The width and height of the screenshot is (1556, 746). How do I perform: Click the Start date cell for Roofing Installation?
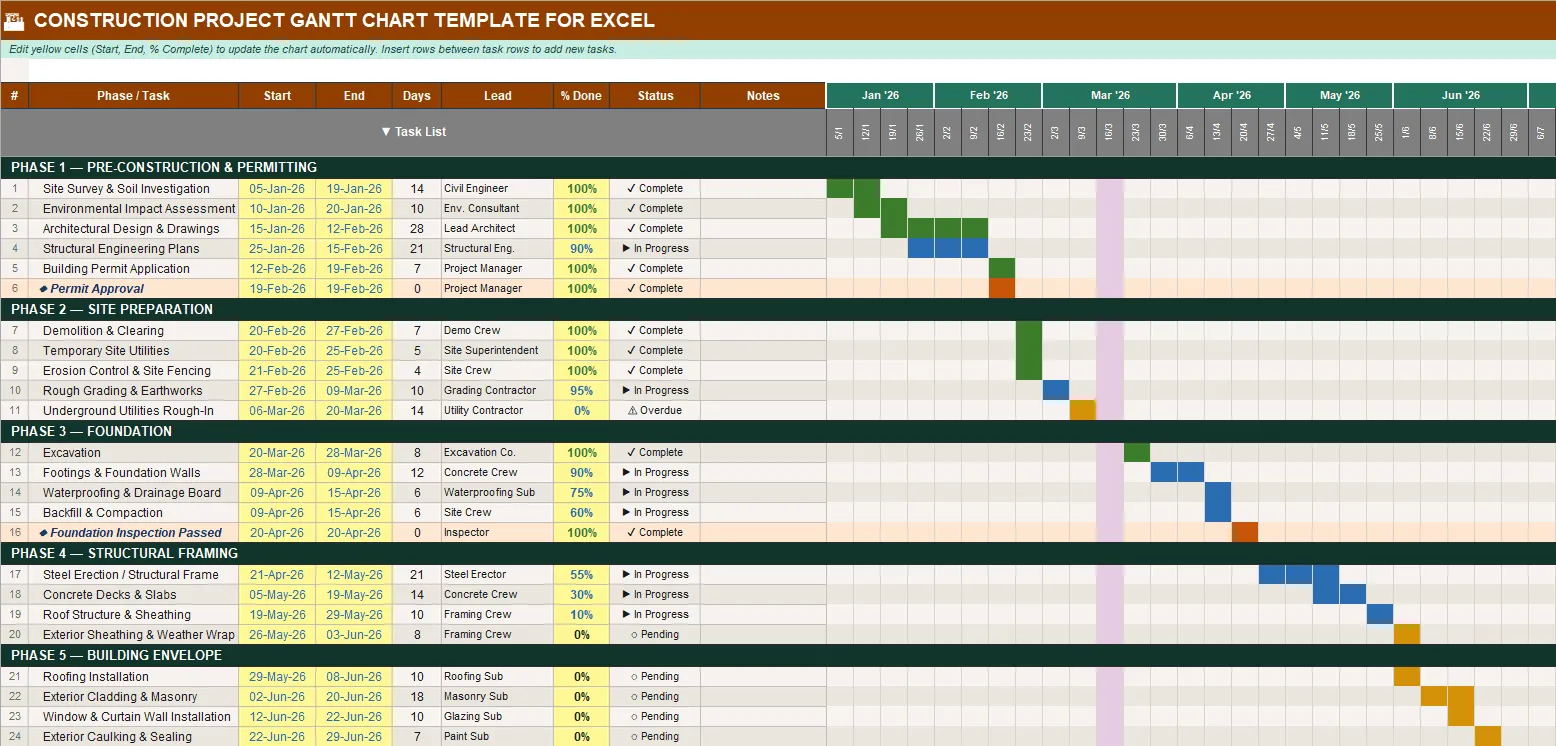point(277,676)
